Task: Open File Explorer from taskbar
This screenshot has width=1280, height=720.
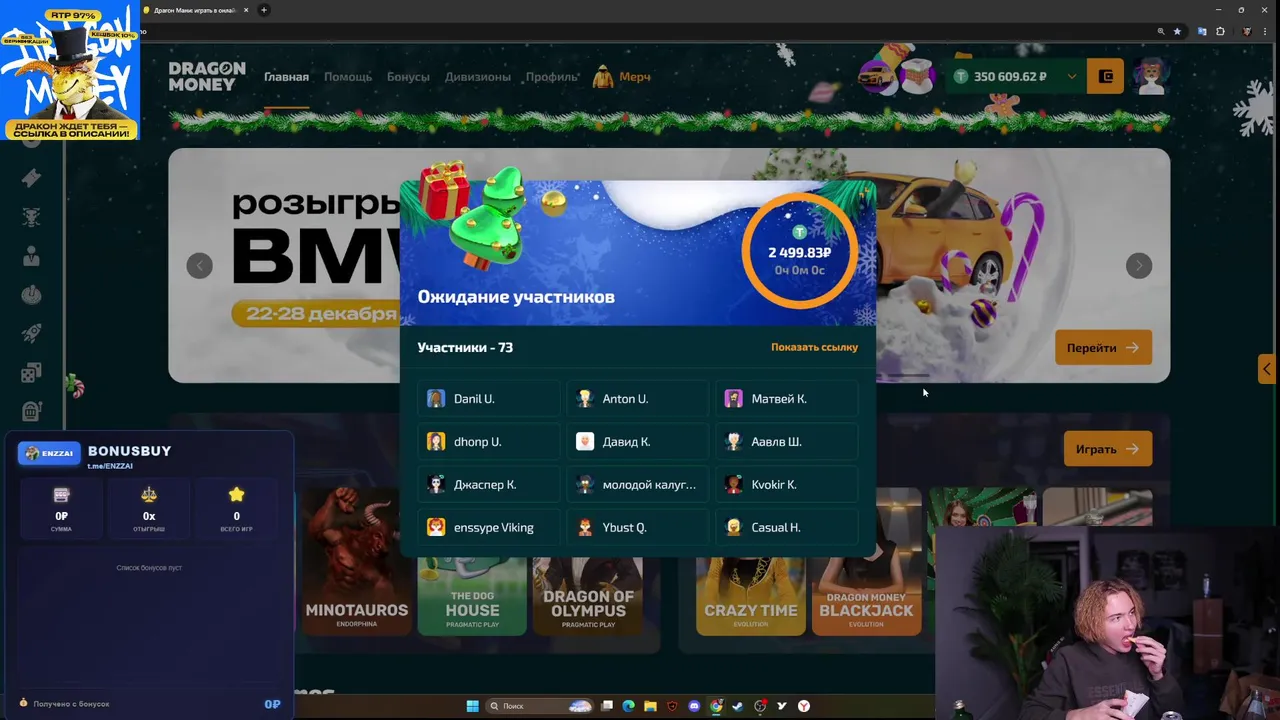Action: coord(650,706)
